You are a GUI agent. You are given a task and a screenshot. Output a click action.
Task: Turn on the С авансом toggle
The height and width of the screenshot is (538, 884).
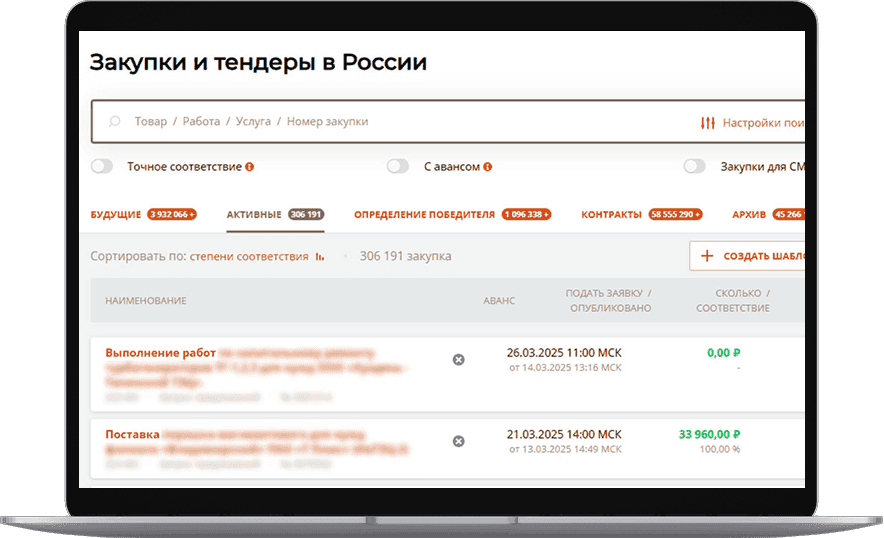[x=398, y=167]
